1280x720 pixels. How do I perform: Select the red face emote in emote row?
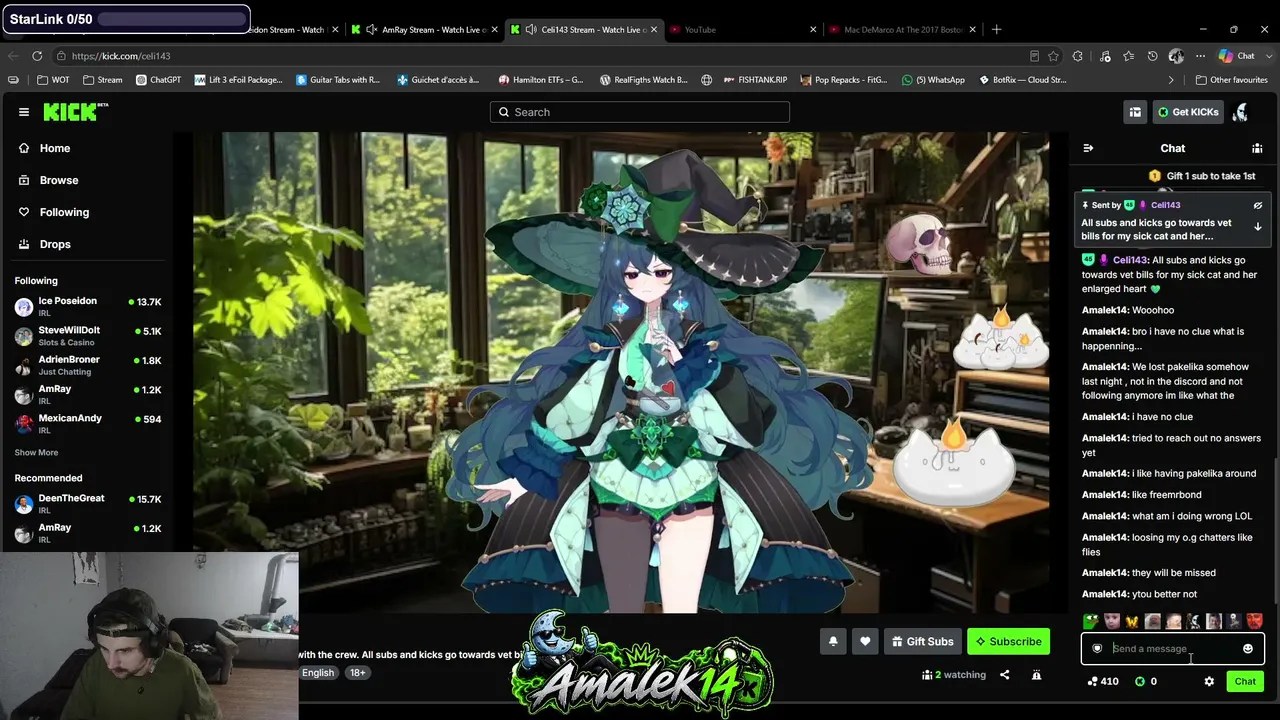[1255, 621]
